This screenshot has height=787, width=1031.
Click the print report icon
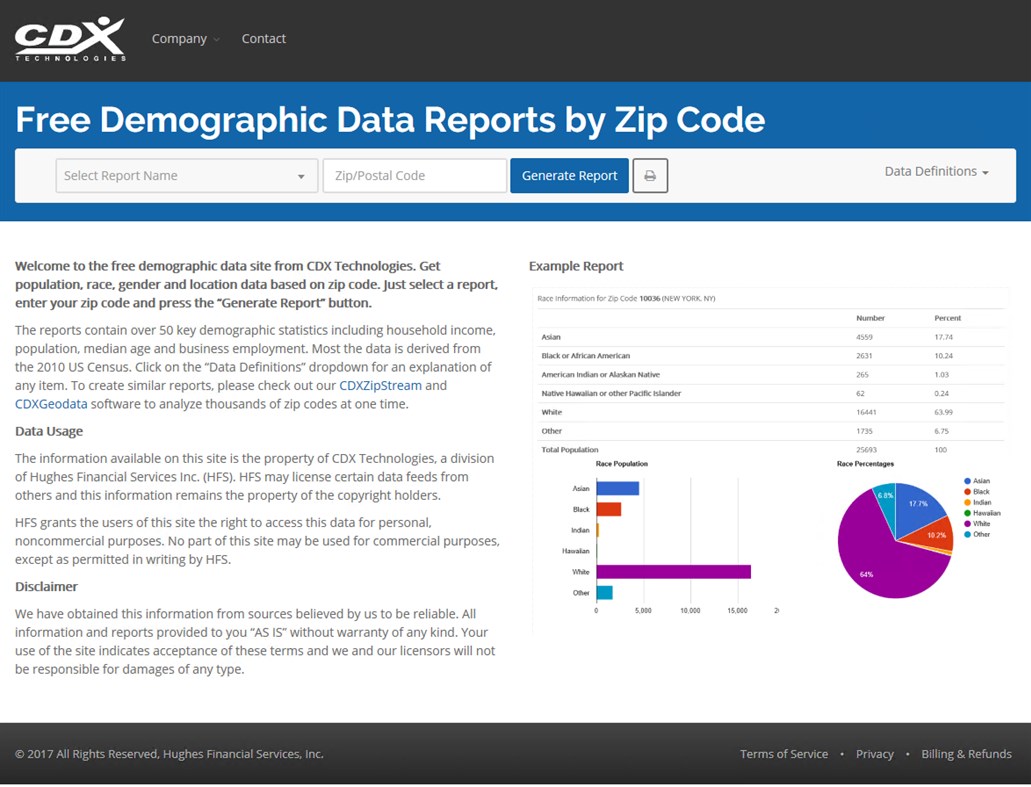pyautogui.click(x=650, y=175)
